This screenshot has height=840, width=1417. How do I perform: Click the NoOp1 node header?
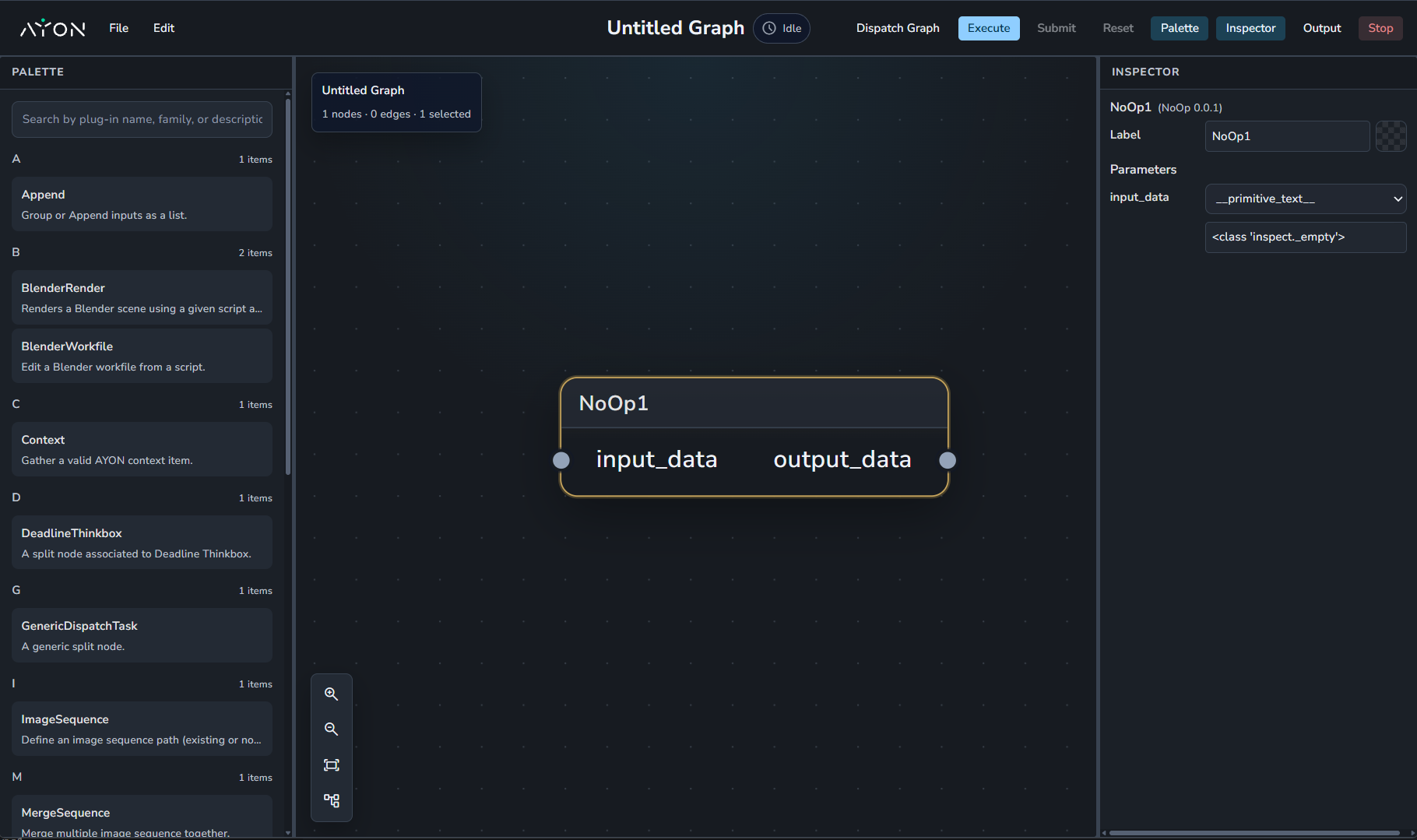(754, 403)
